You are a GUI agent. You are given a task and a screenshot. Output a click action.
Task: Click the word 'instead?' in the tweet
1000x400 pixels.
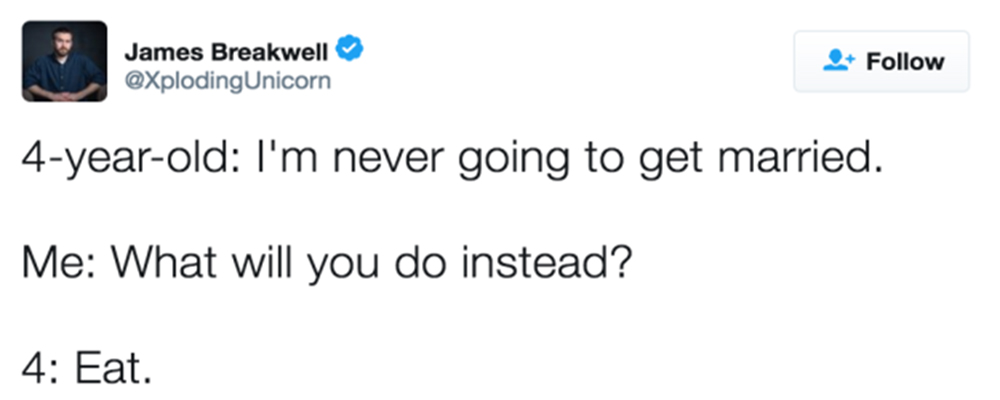(547, 263)
